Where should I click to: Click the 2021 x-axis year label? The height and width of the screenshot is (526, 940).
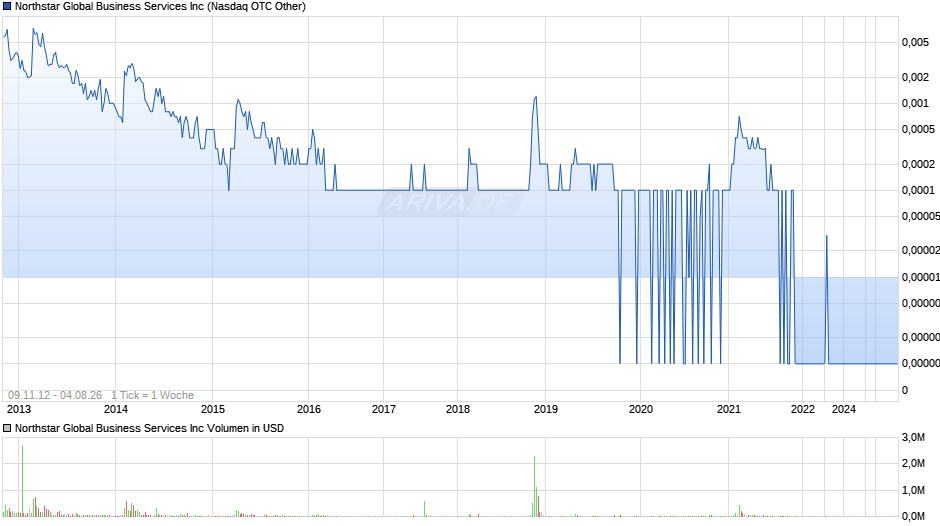pos(729,409)
